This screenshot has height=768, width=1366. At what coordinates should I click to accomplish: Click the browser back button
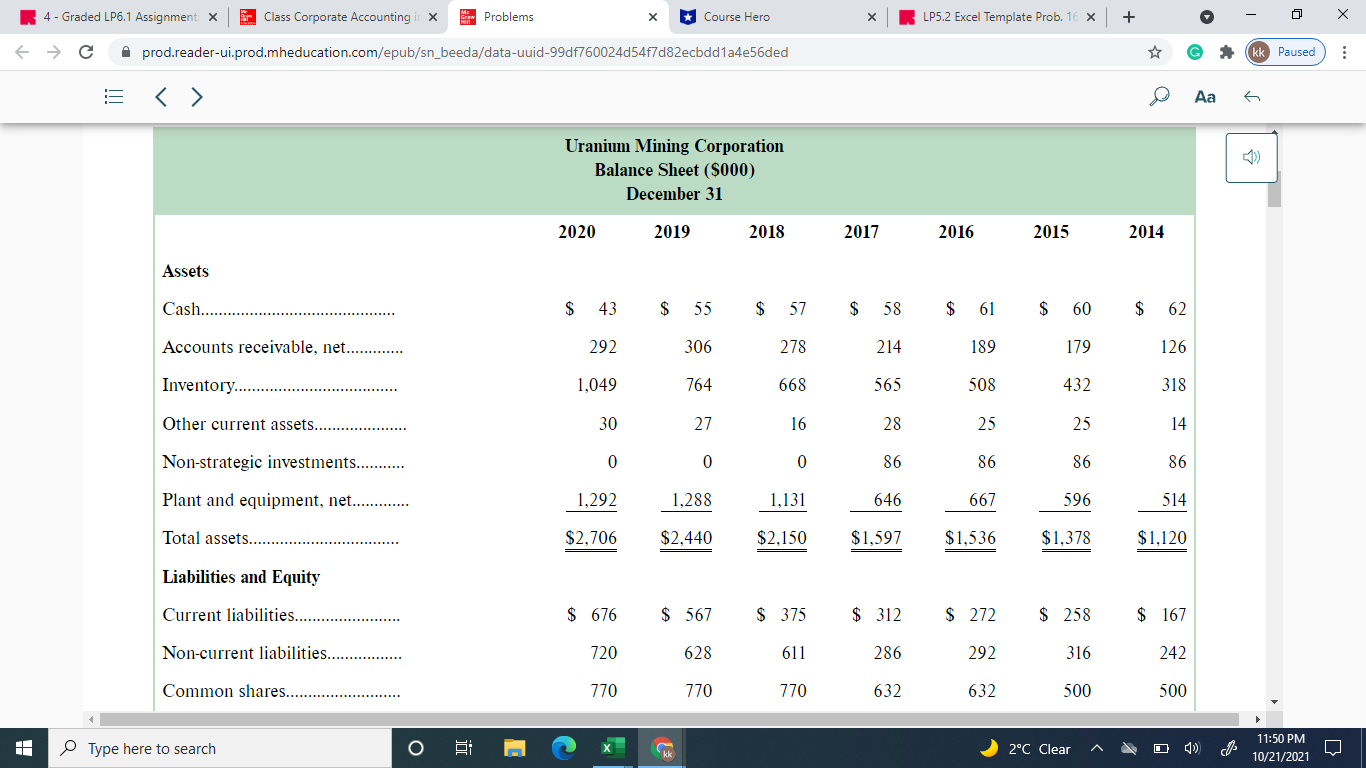21,52
